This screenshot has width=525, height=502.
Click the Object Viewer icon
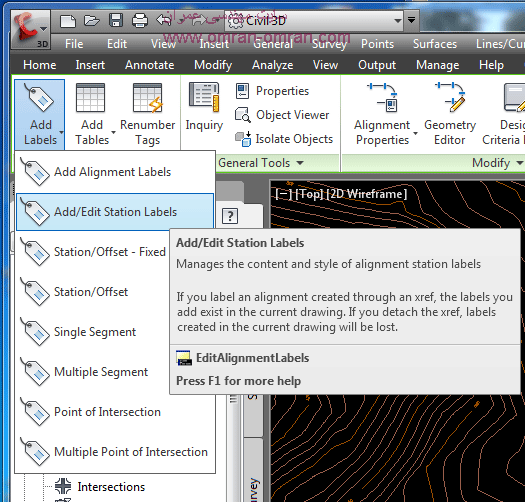coord(242,115)
